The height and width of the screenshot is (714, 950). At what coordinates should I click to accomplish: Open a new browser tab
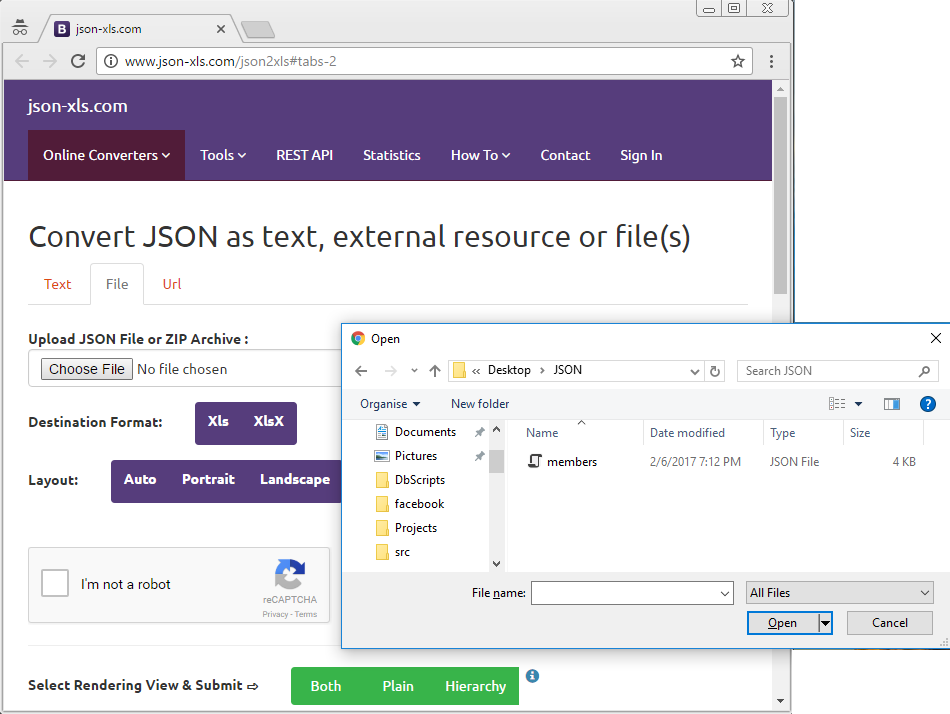click(257, 29)
